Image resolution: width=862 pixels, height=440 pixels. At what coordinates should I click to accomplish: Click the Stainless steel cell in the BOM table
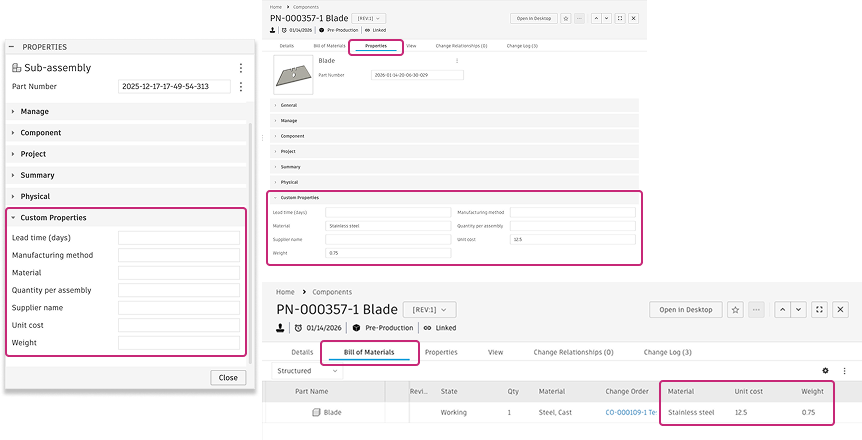coord(691,412)
